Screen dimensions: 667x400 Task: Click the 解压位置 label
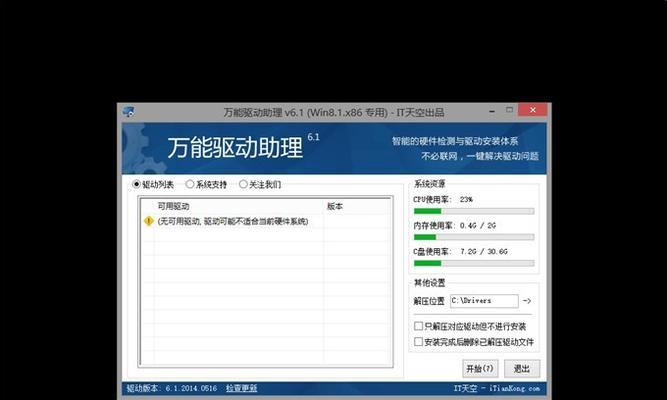pos(429,301)
